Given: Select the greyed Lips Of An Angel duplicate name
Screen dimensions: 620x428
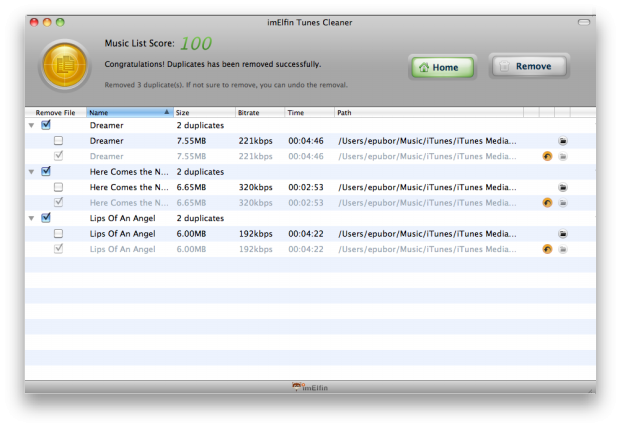Looking at the screenshot, I should 123,249.
